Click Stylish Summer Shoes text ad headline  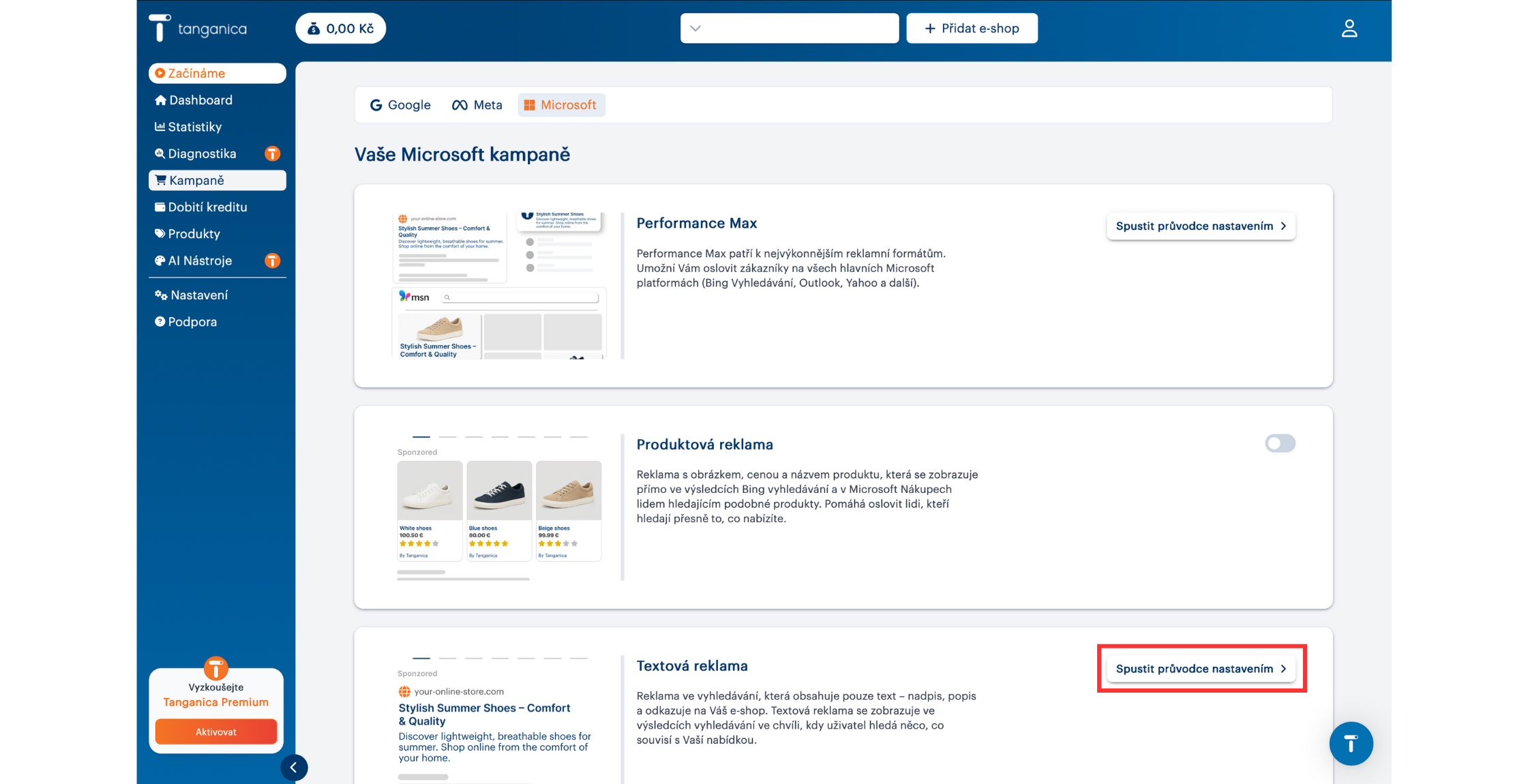point(484,714)
